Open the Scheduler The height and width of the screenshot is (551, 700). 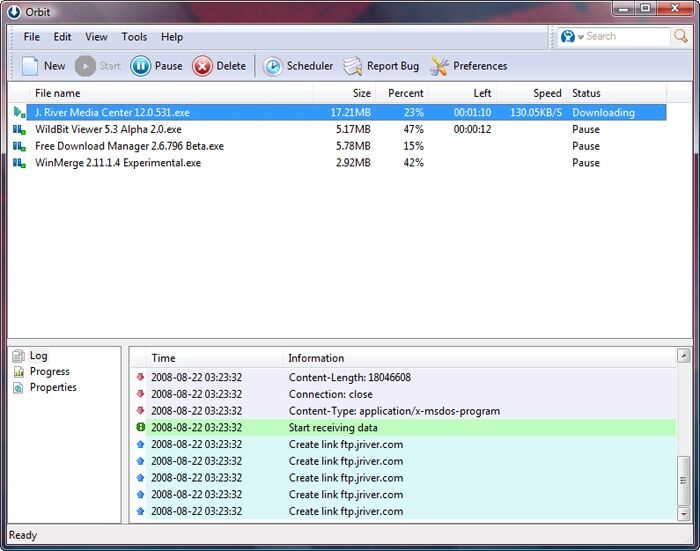click(x=273, y=66)
